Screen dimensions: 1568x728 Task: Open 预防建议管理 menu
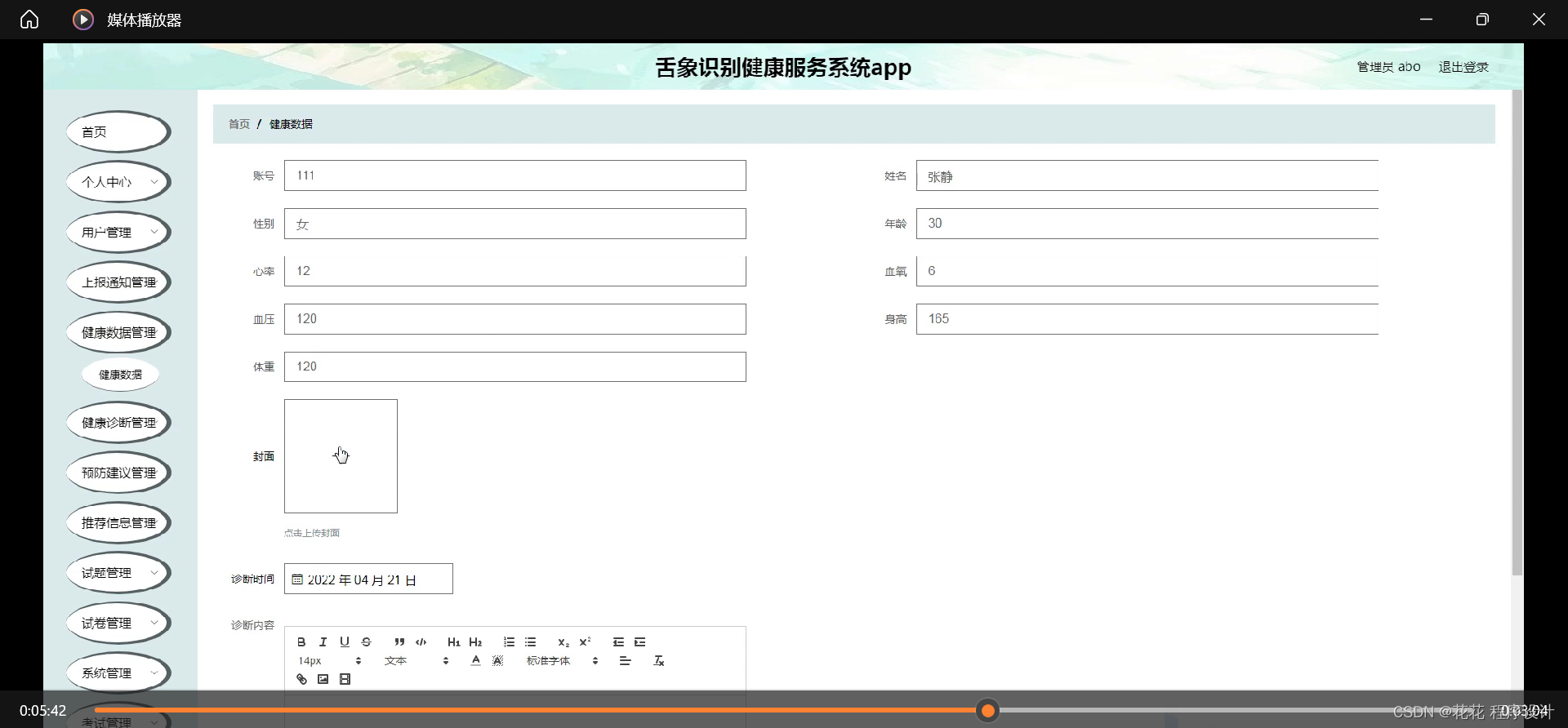118,473
